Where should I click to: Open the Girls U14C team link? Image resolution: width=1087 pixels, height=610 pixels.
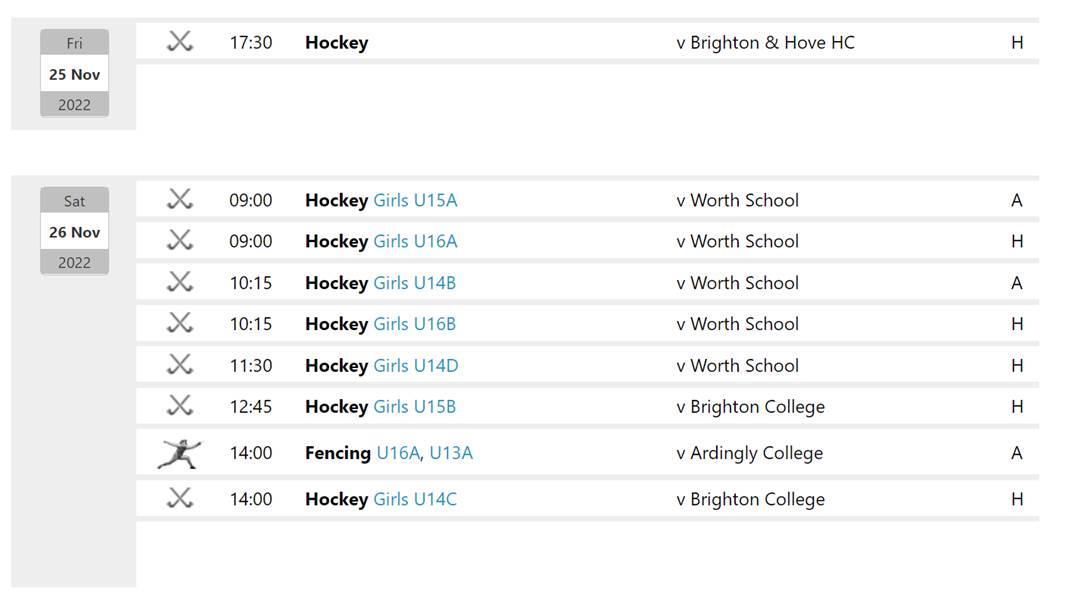click(x=415, y=499)
